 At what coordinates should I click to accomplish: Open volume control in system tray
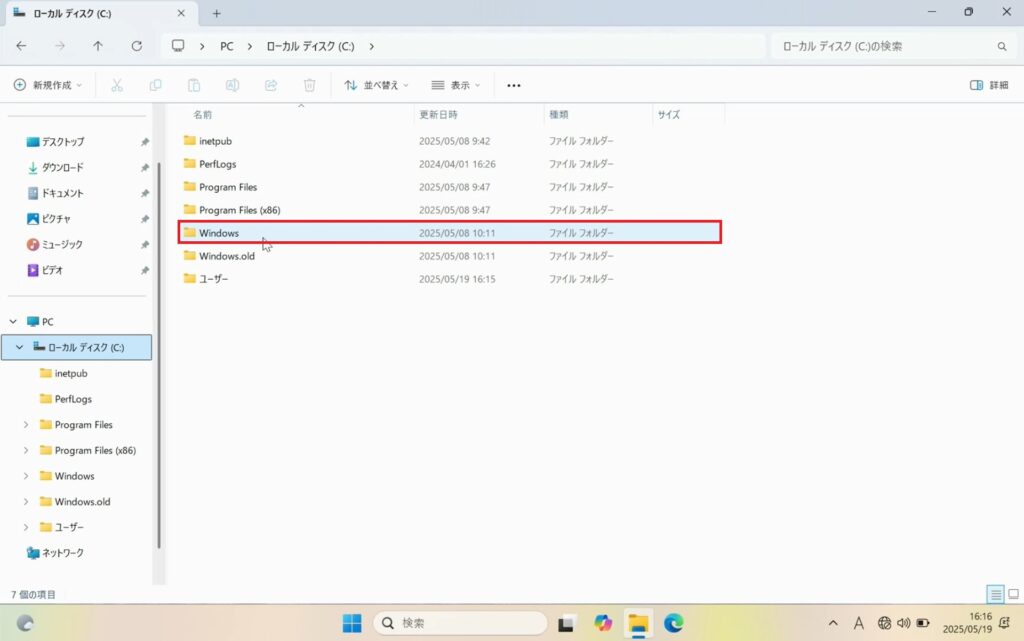(904, 623)
